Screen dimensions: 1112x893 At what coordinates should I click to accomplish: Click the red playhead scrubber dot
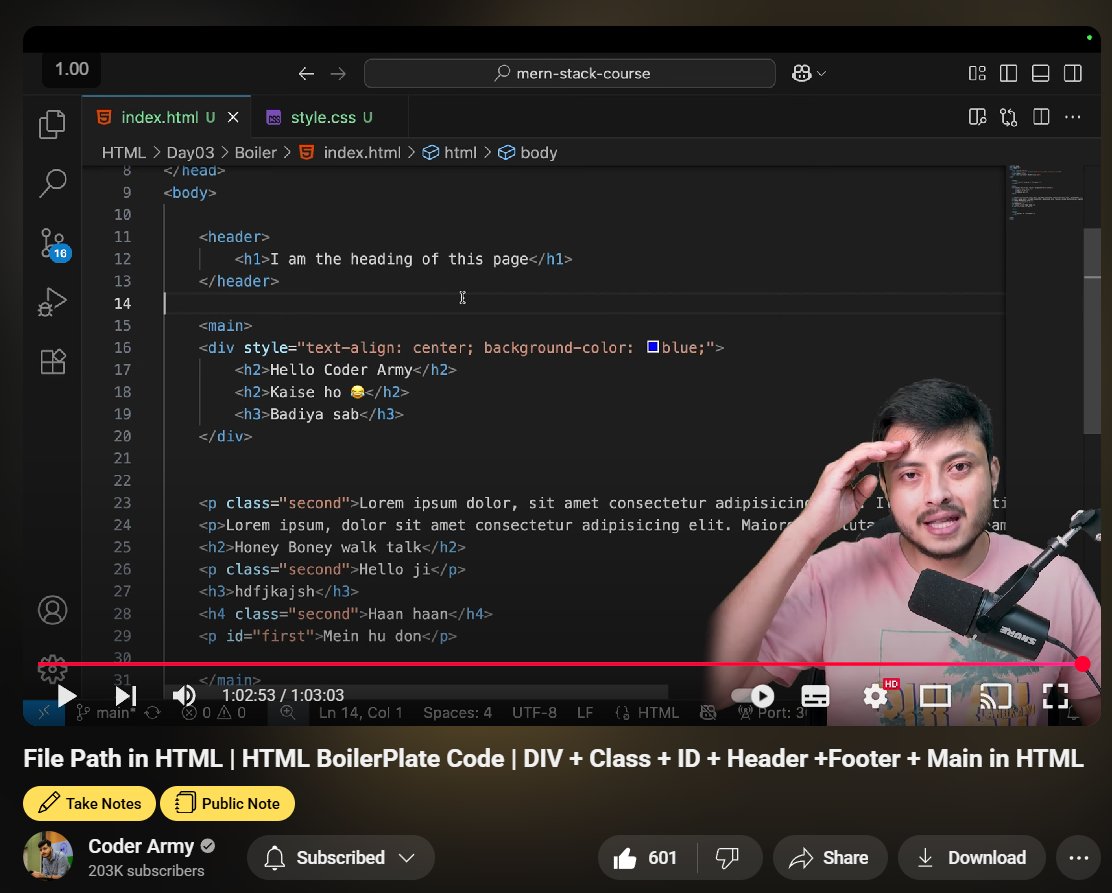(1082, 664)
